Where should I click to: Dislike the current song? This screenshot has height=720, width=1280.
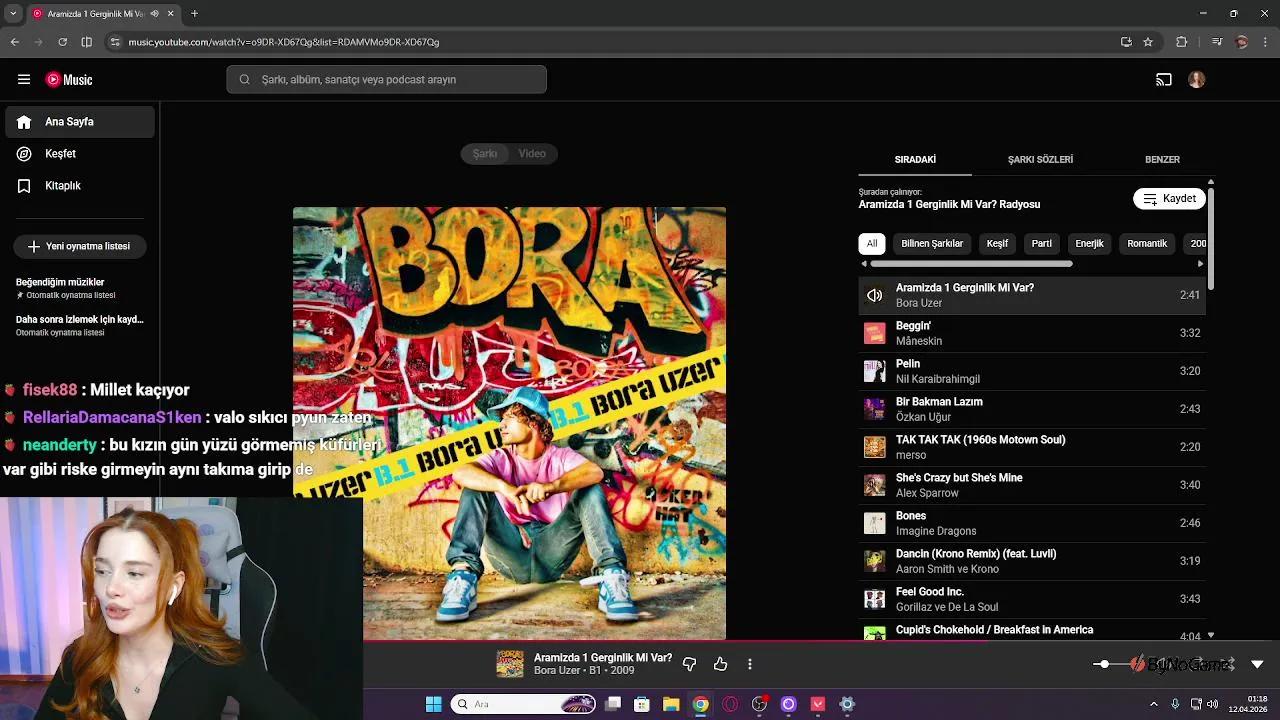689,664
